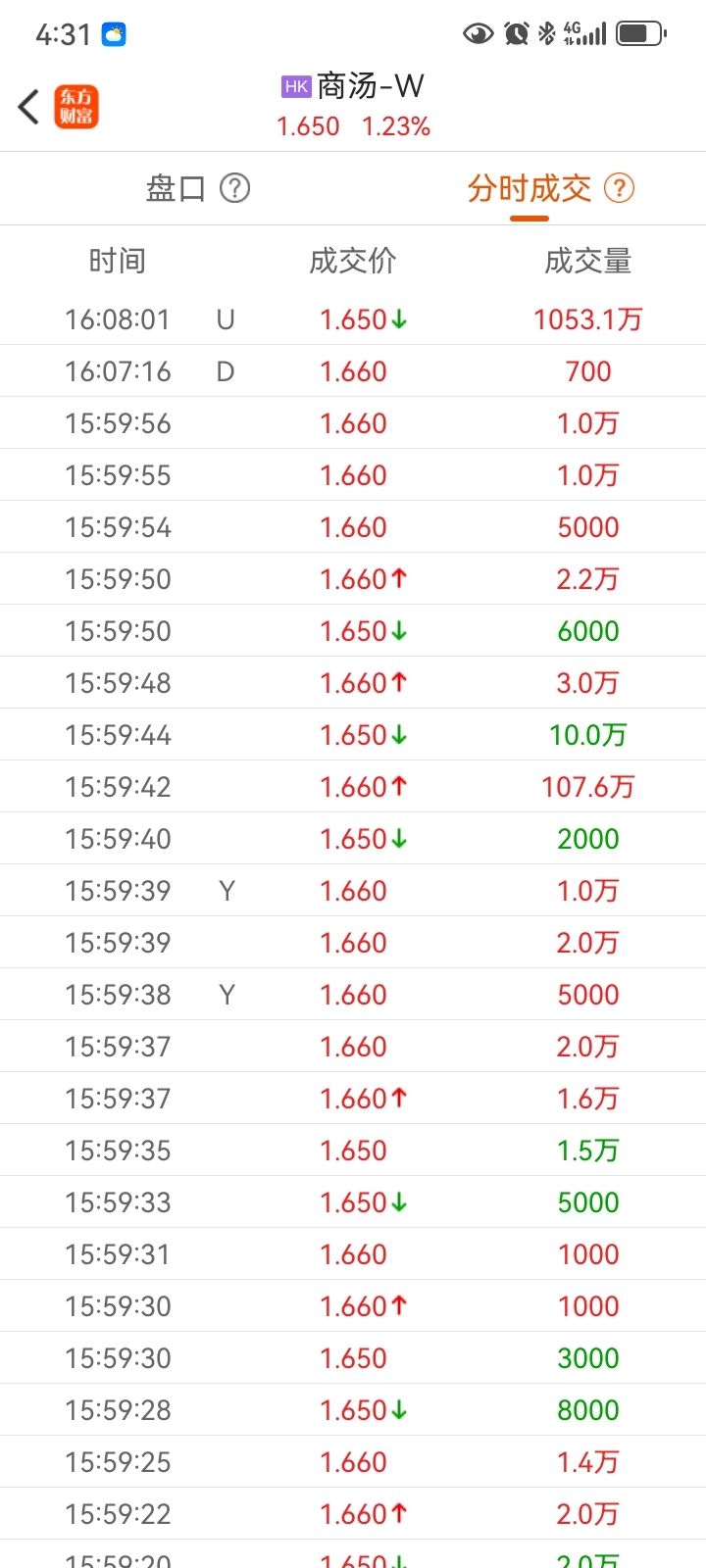Screen dimensions: 706x1568
Task: Select the 107.6万 volume trade row
Action: [x=353, y=787]
